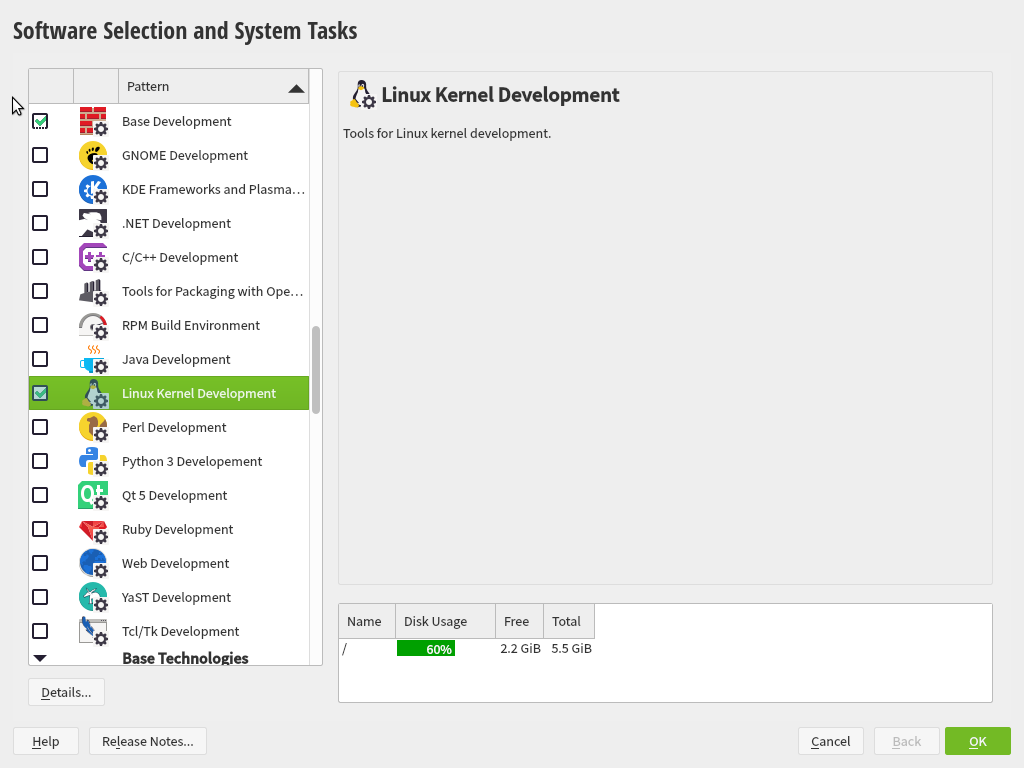The width and height of the screenshot is (1024, 768).
Task: Check the Tools for Packaging checkbox
Action: 40,291
